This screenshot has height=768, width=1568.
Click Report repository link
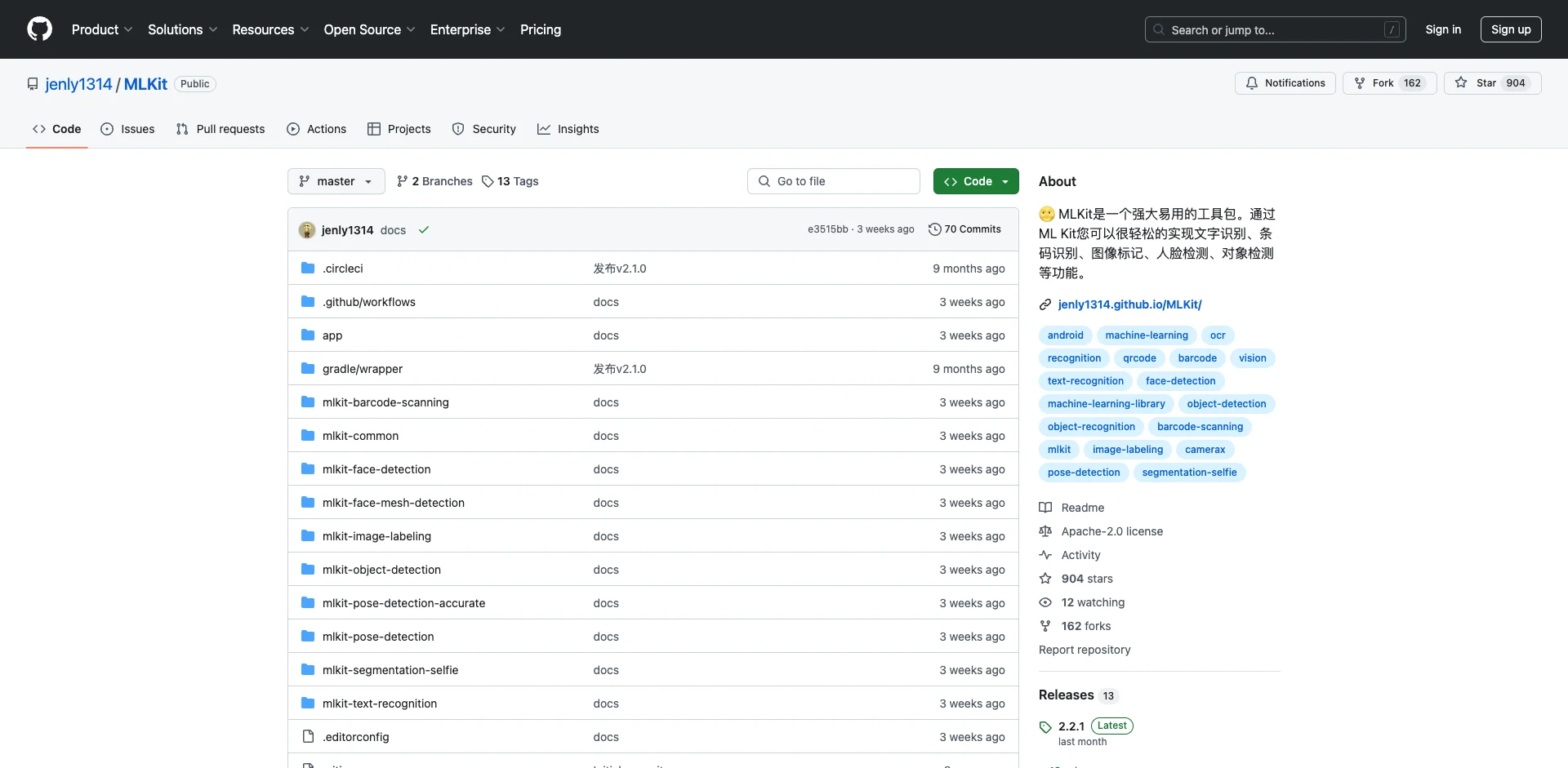(x=1085, y=650)
